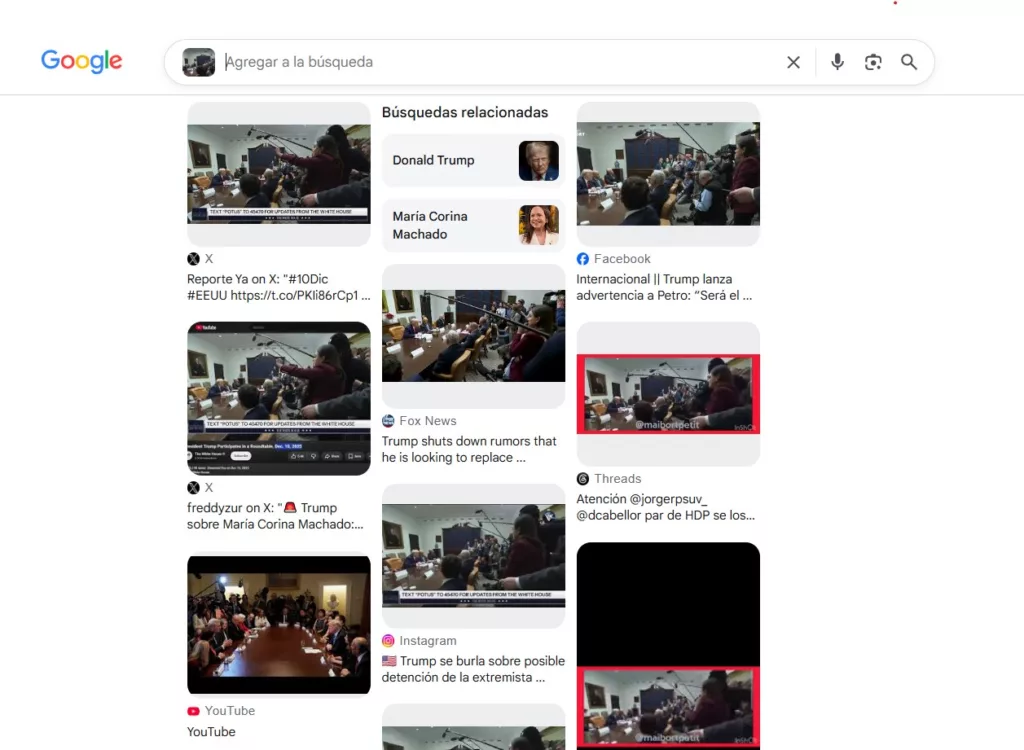The height and width of the screenshot is (750, 1024).
Task: Select the María Corina Machado related search
Action: (x=473, y=225)
